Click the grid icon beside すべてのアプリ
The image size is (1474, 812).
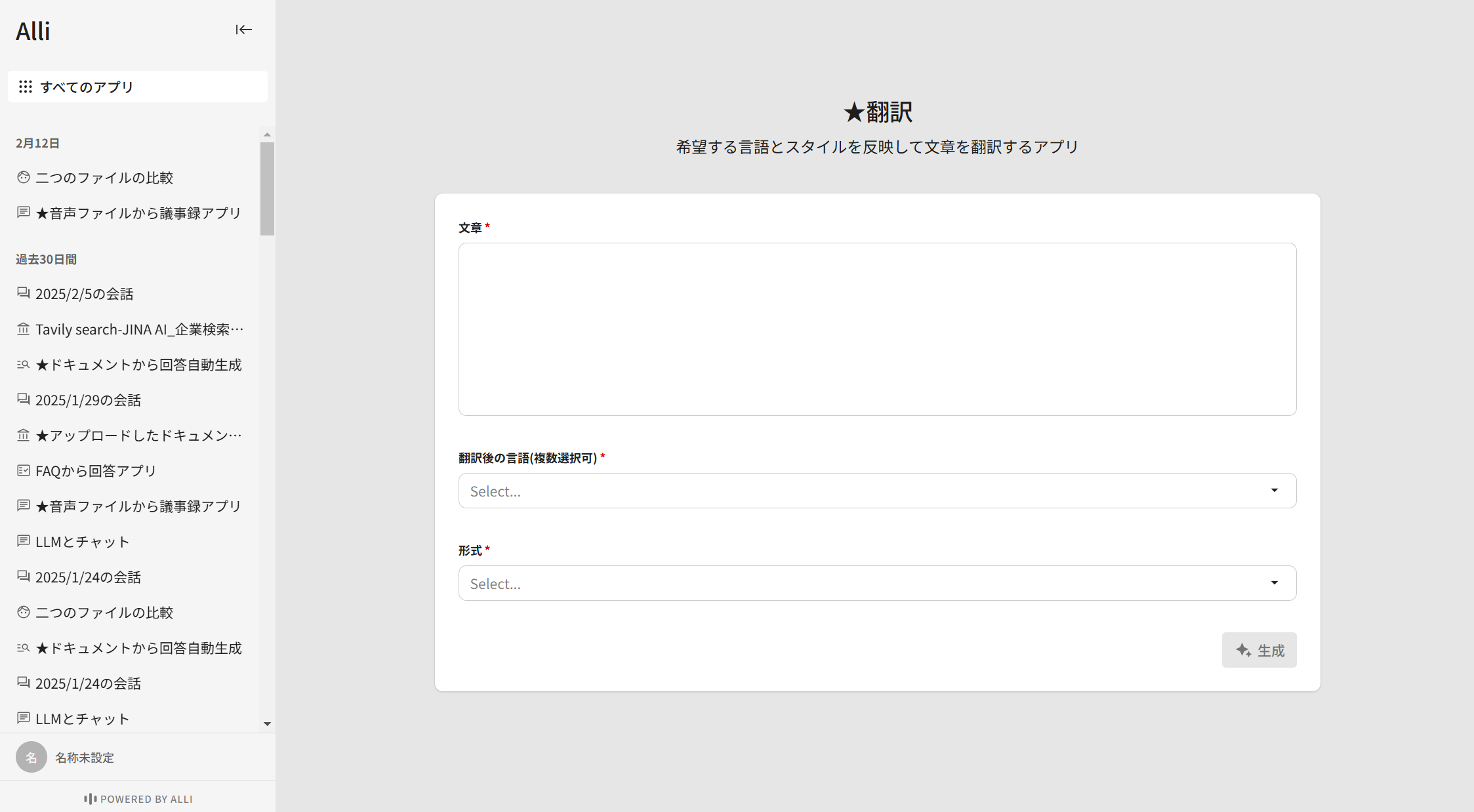click(26, 87)
